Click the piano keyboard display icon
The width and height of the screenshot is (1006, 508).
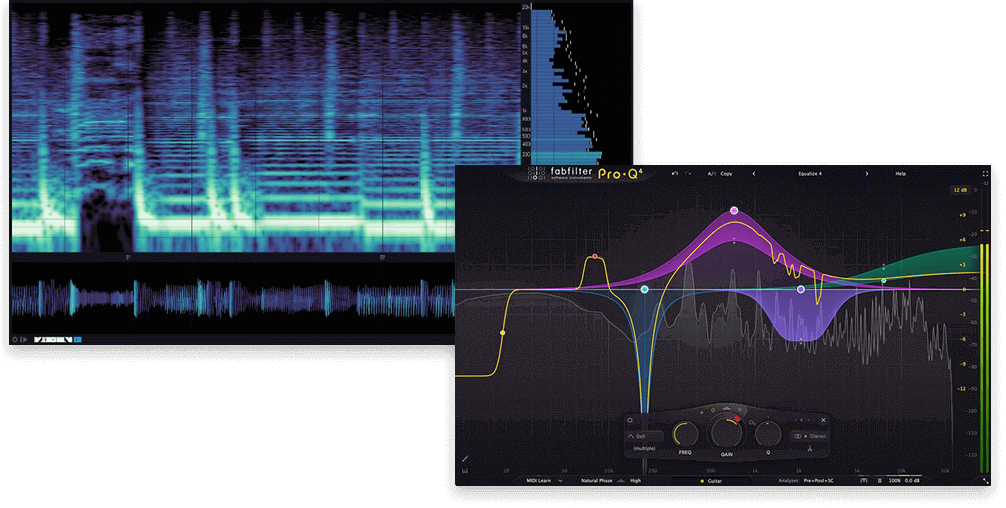[465, 470]
